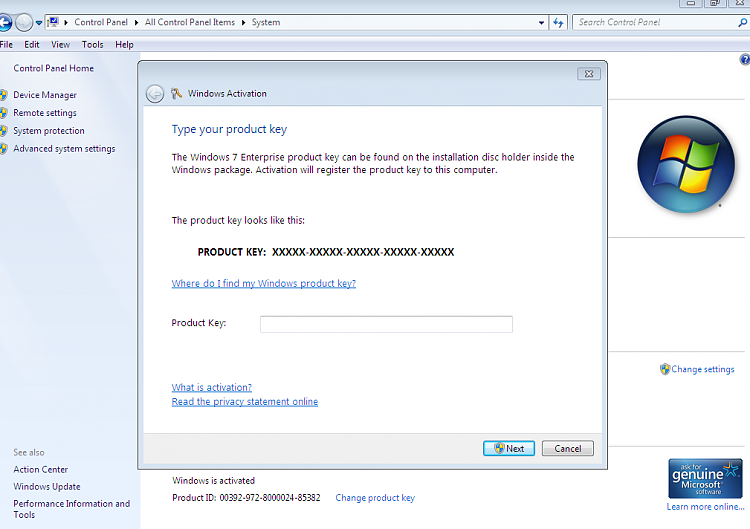Viewport: 750px width, 529px height.
Task: Open the Help menu
Action: 124,44
